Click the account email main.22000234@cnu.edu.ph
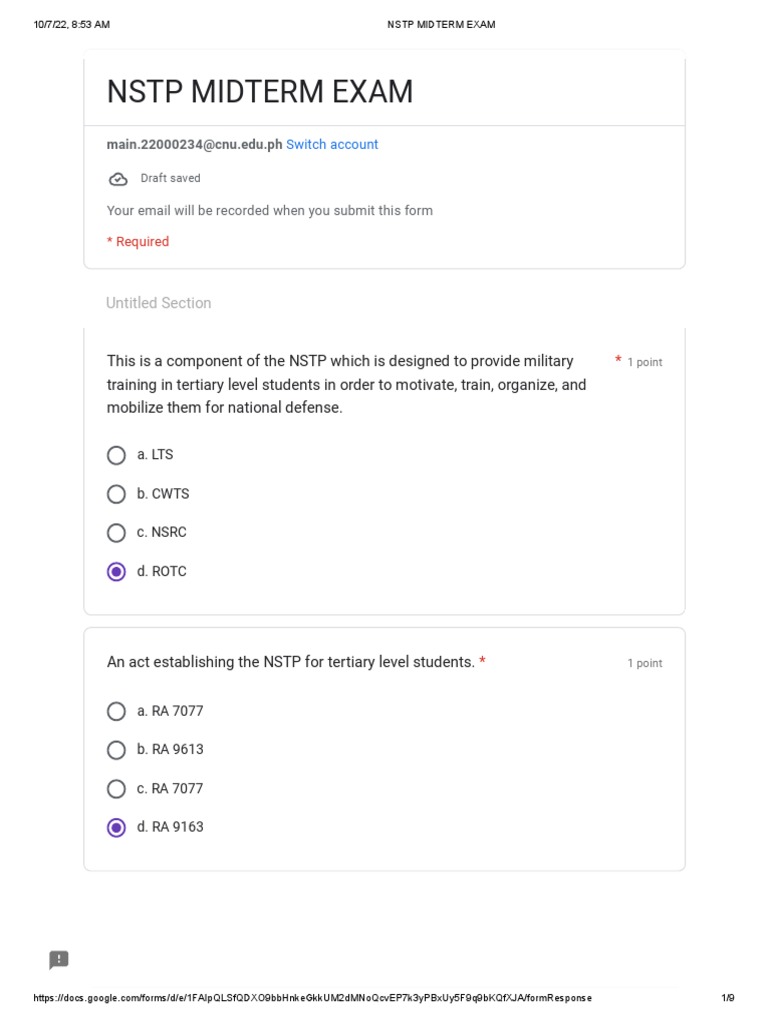The width and height of the screenshot is (768, 1024). click(194, 145)
